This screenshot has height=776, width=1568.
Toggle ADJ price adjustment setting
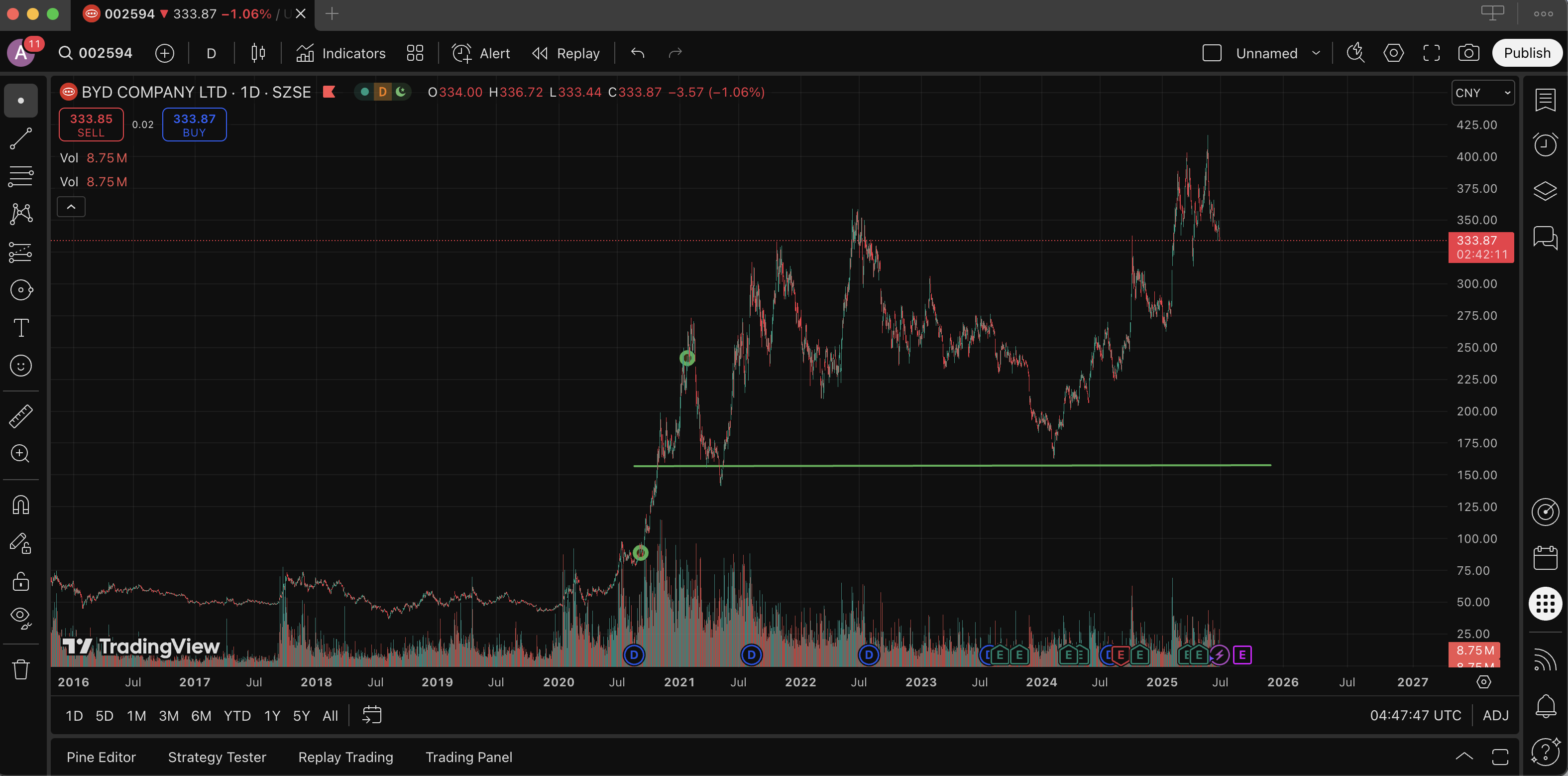pyautogui.click(x=1495, y=715)
